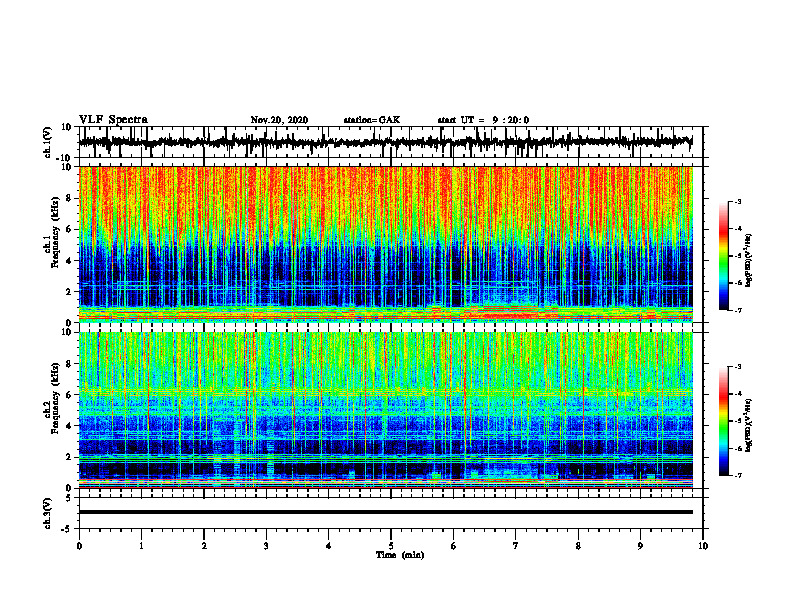Click the "8" tick on ch.2 frequency axis

69,364
